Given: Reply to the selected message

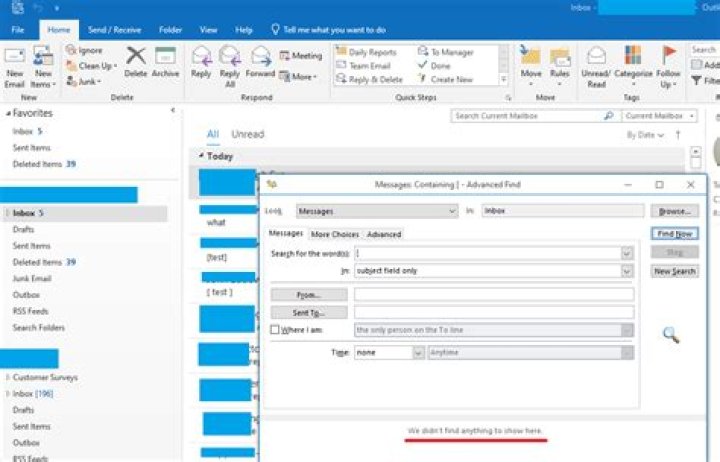Looking at the screenshot, I should click(201, 62).
